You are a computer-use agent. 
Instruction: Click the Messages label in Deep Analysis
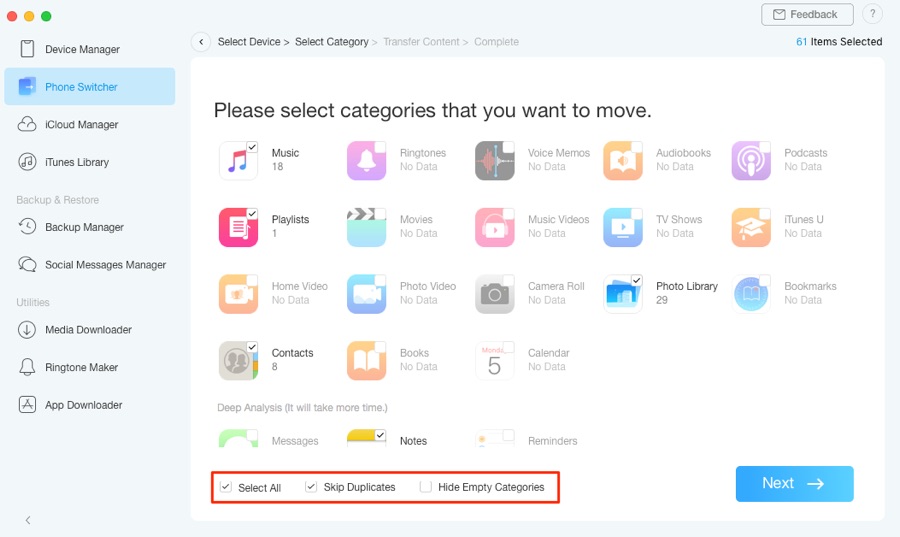[295, 441]
